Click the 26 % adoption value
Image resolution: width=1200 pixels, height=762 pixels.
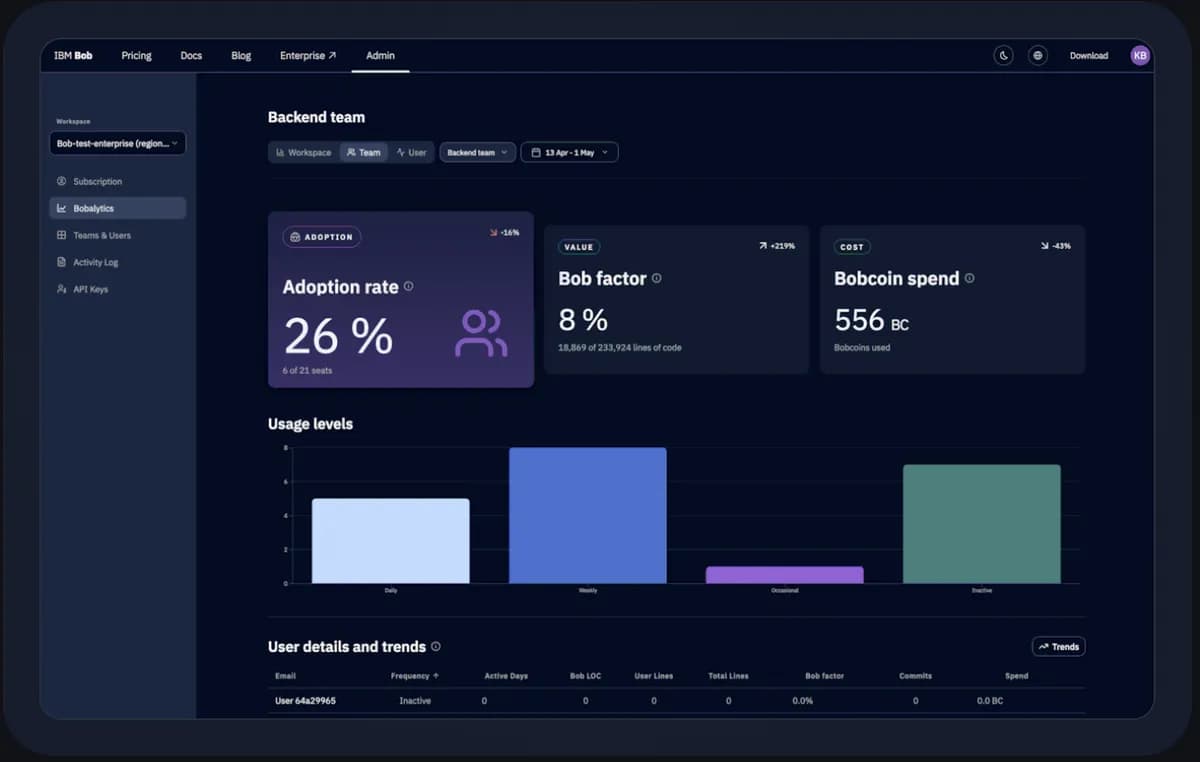click(338, 336)
